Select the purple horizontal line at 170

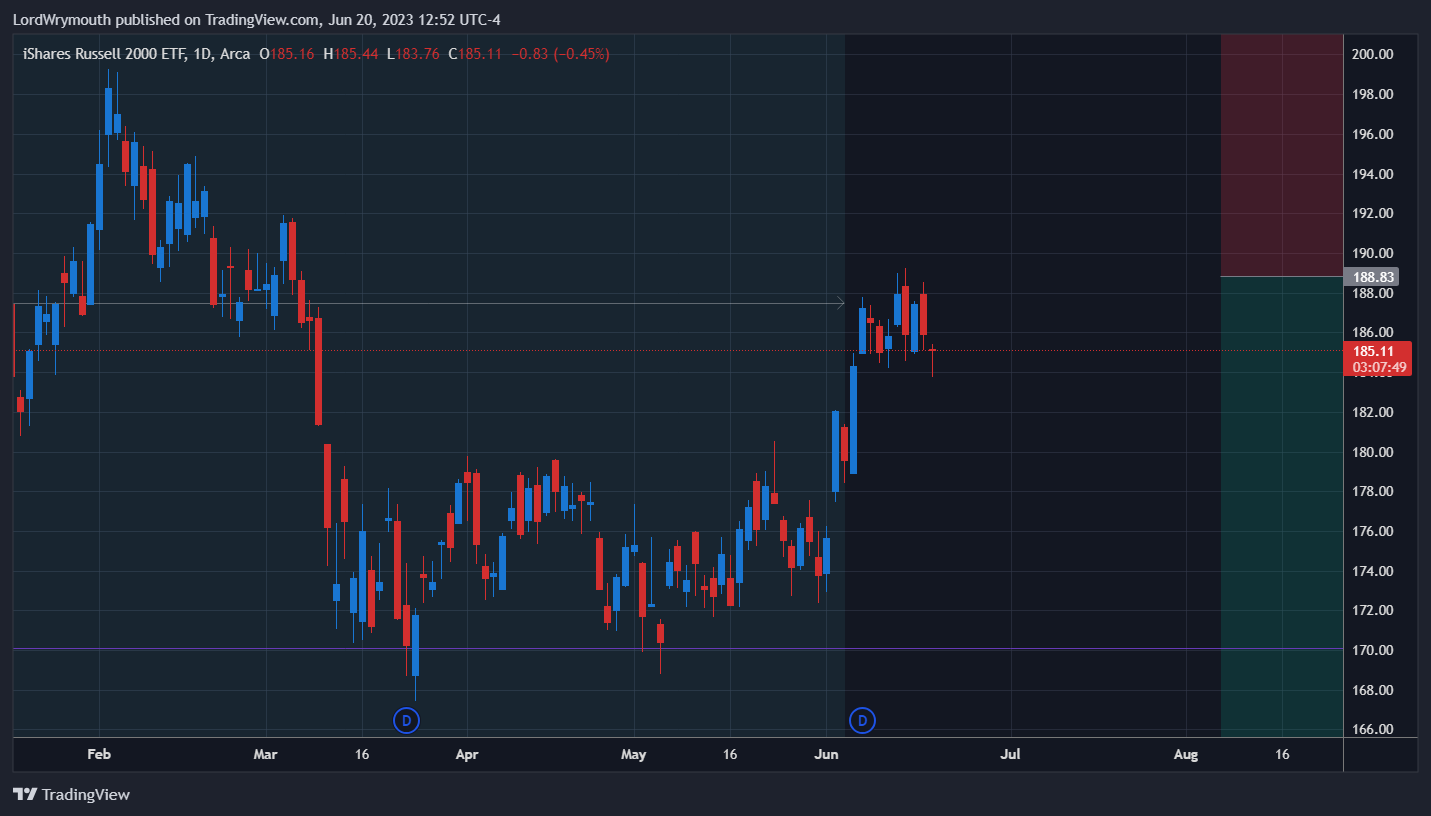678,649
